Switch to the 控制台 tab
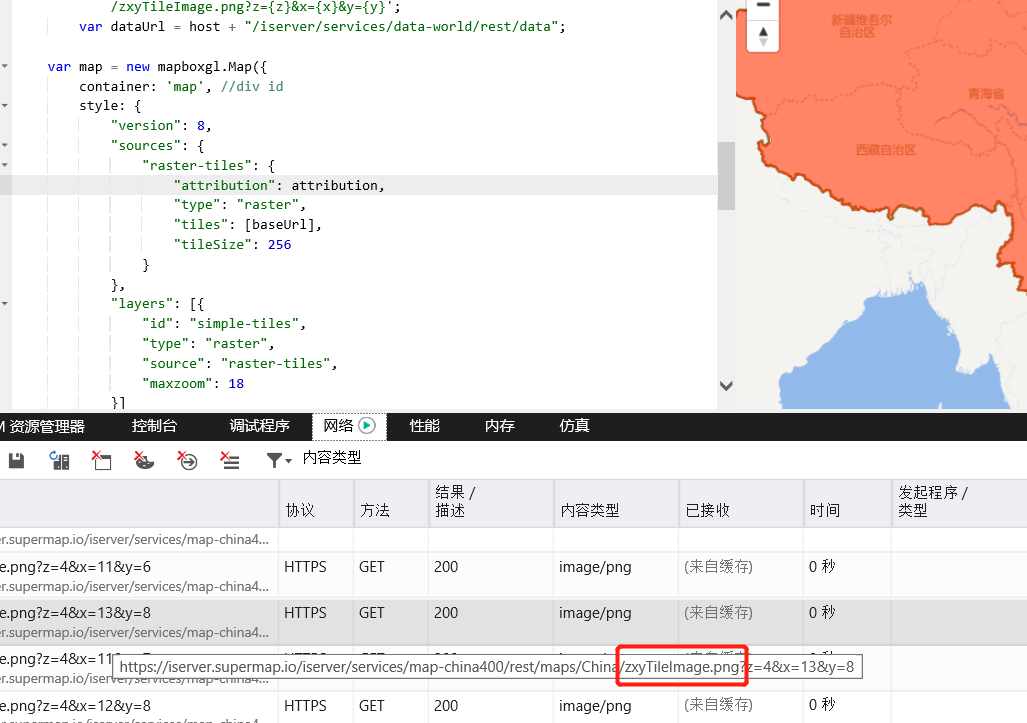Image resolution: width=1027 pixels, height=723 pixels. [x=154, y=426]
